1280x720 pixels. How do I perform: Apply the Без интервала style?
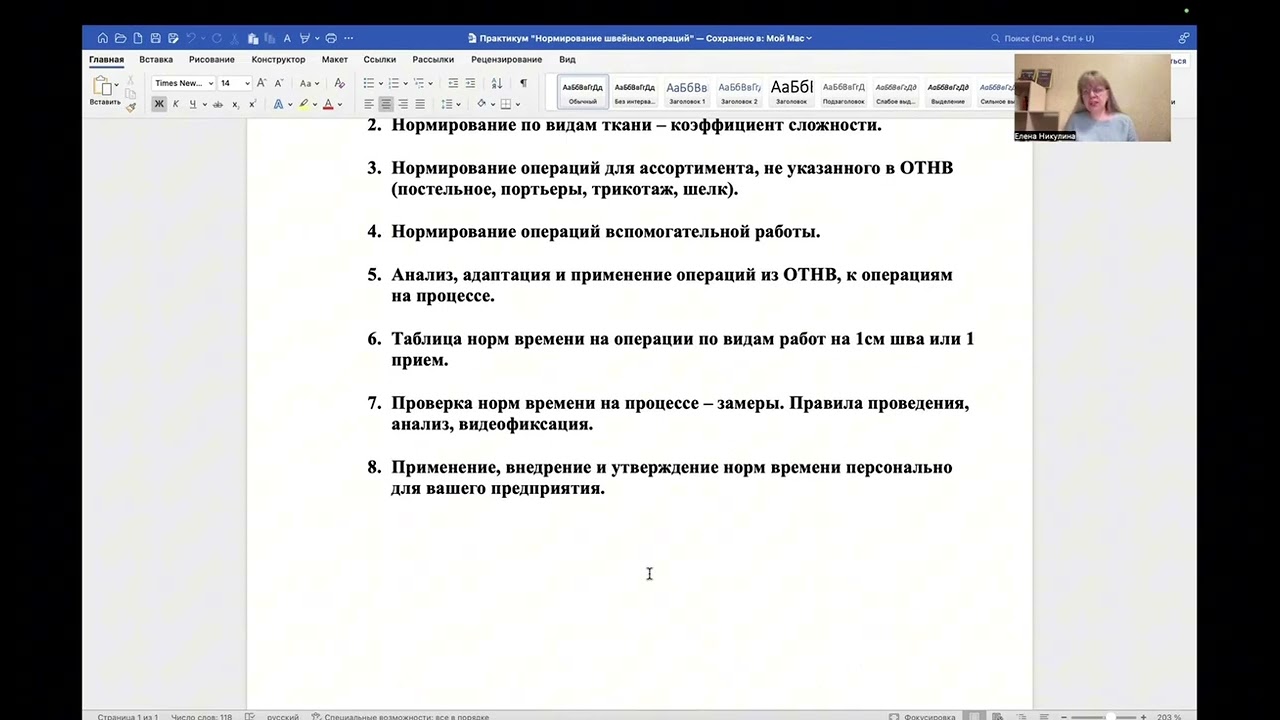click(x=635, y=92)
